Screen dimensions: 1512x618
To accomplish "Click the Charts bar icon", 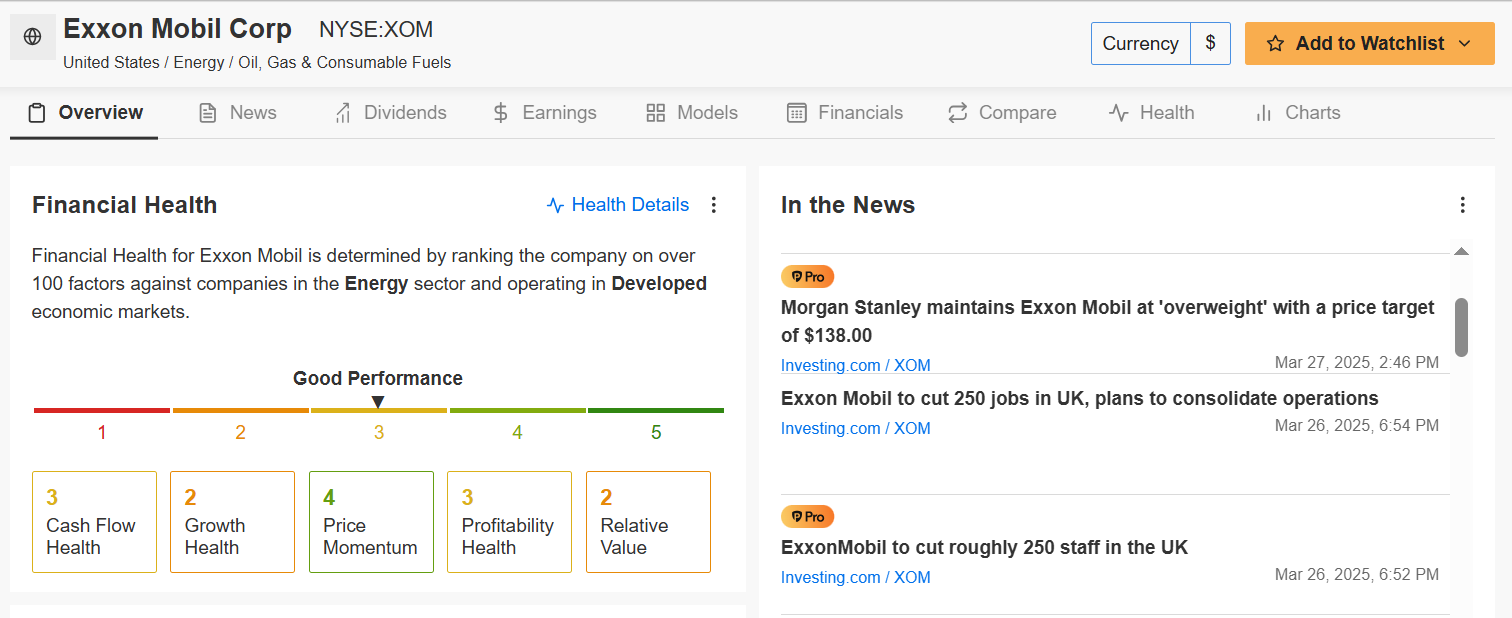I will click(1264, 113).
